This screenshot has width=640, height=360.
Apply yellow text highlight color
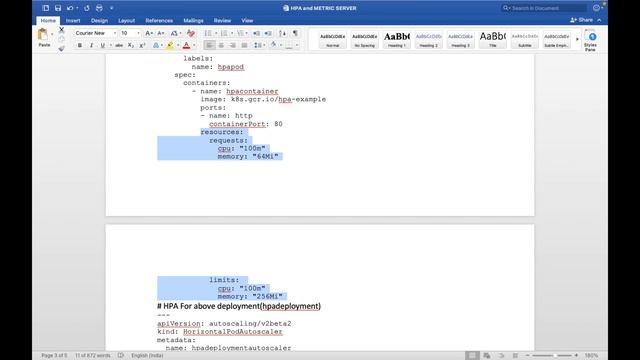pyautogui.click(x=170, y=45)
